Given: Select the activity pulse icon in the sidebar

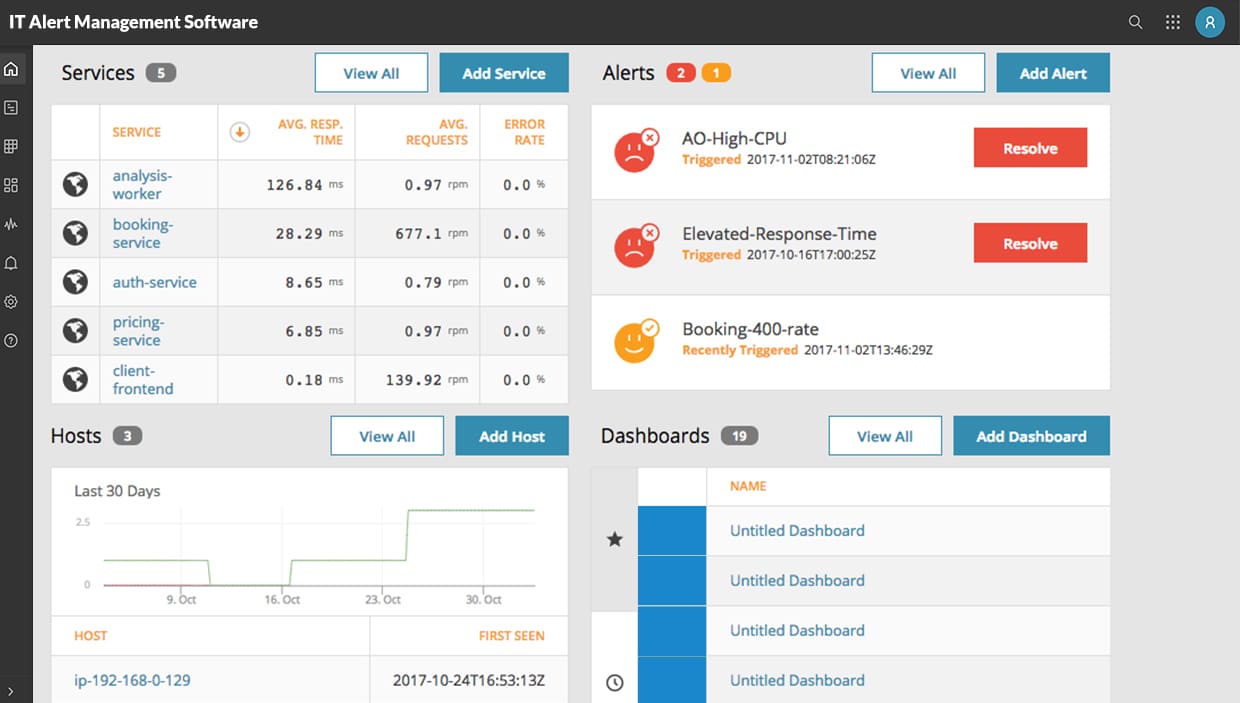Looking at the screenshot, I should click(11, 223).
